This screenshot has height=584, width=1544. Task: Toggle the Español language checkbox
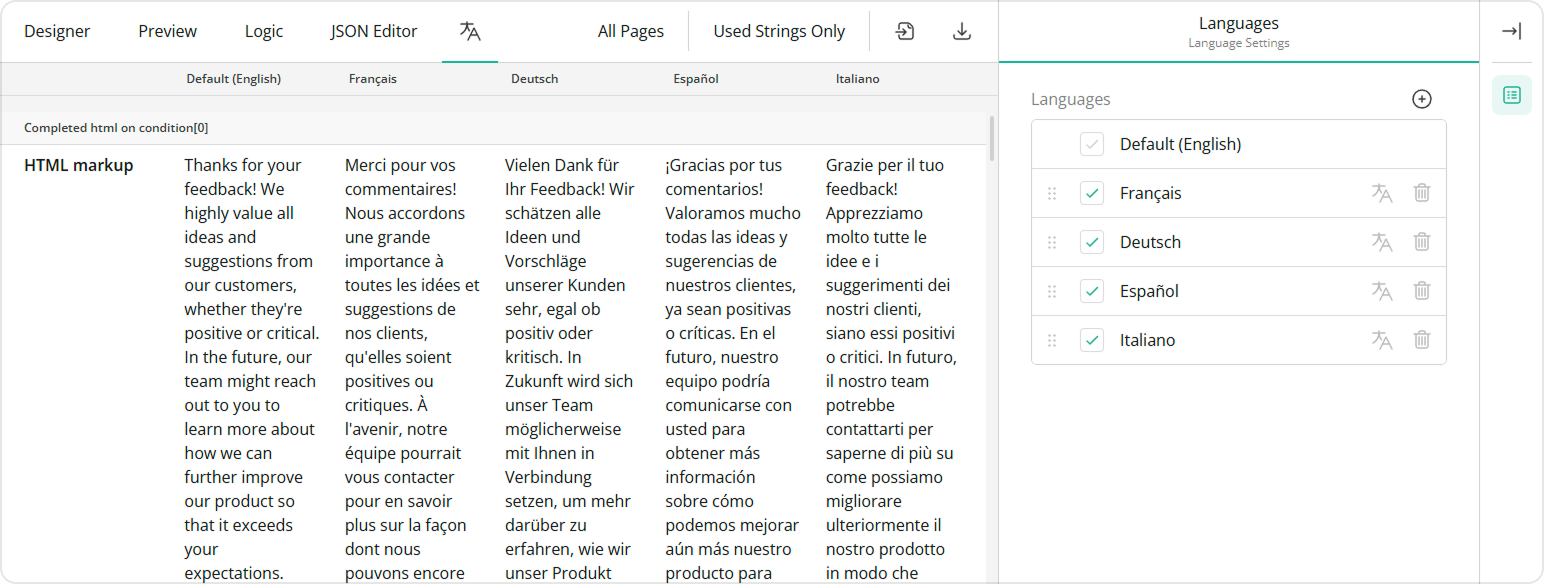coord(1091,291)
